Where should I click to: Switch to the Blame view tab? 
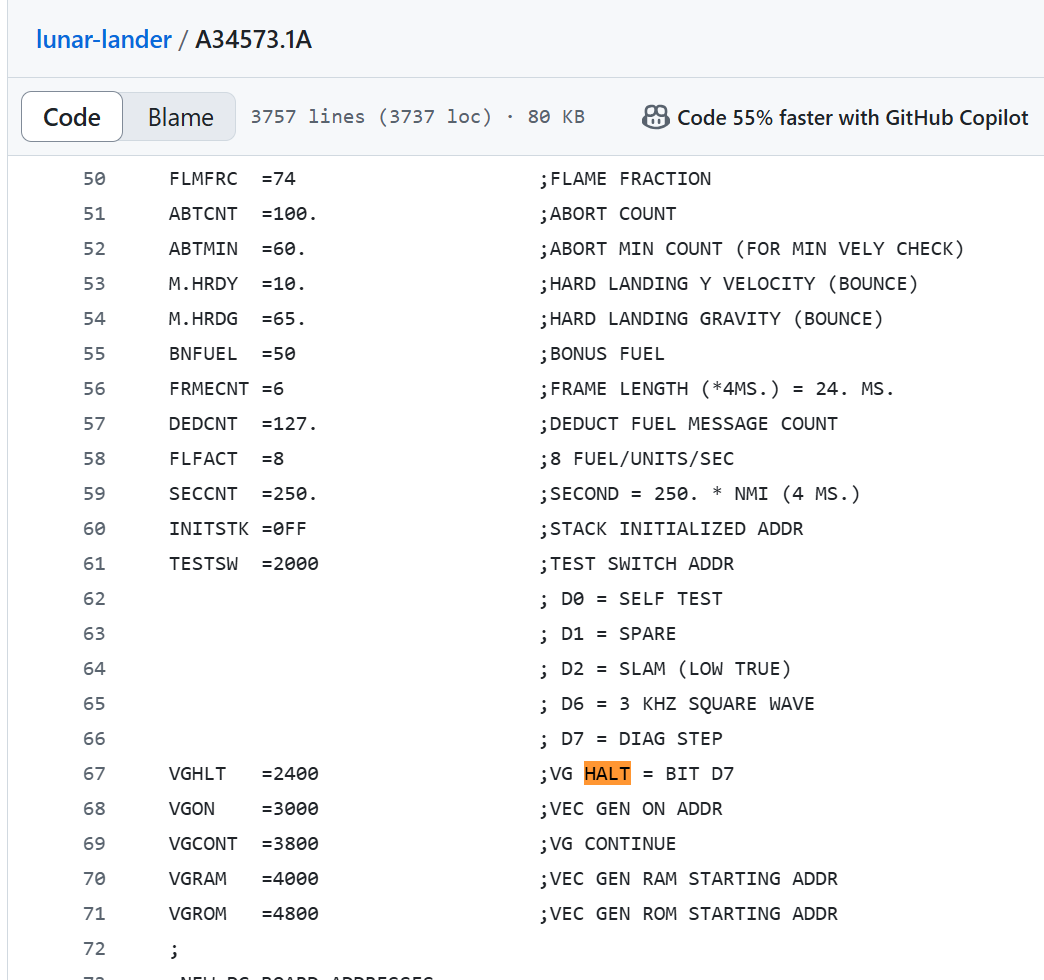pyautogui.click(x=180, y=117)
